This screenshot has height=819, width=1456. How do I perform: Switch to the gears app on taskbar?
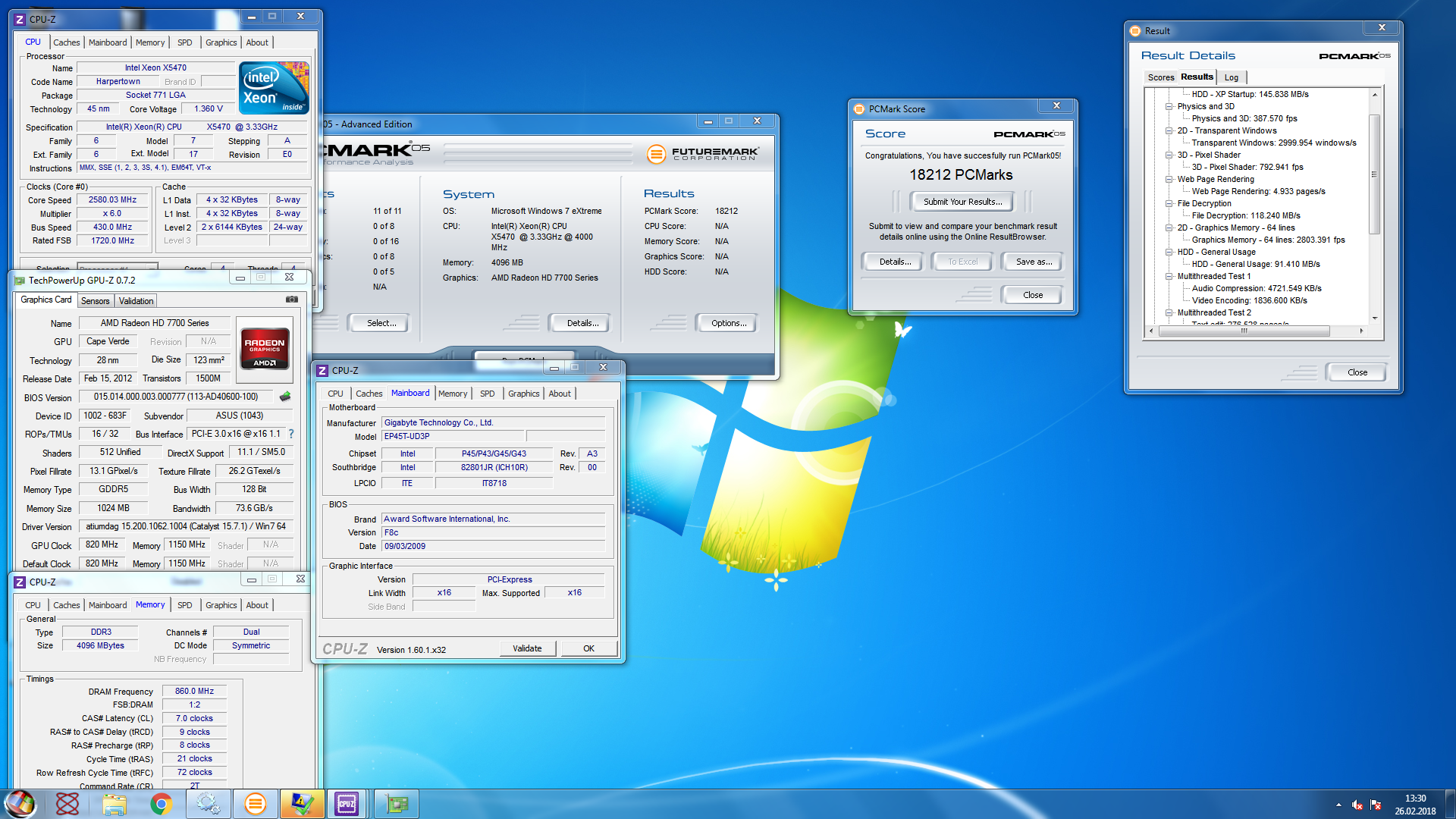pyautogui.click(x=208, y=804)
